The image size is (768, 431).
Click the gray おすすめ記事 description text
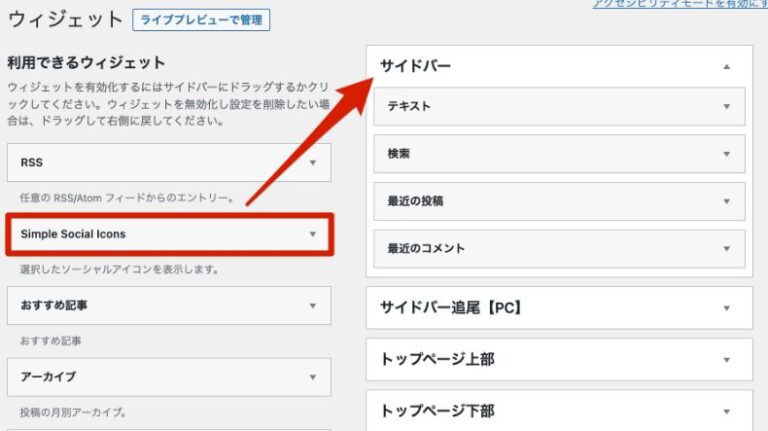(x=50, y=341)
